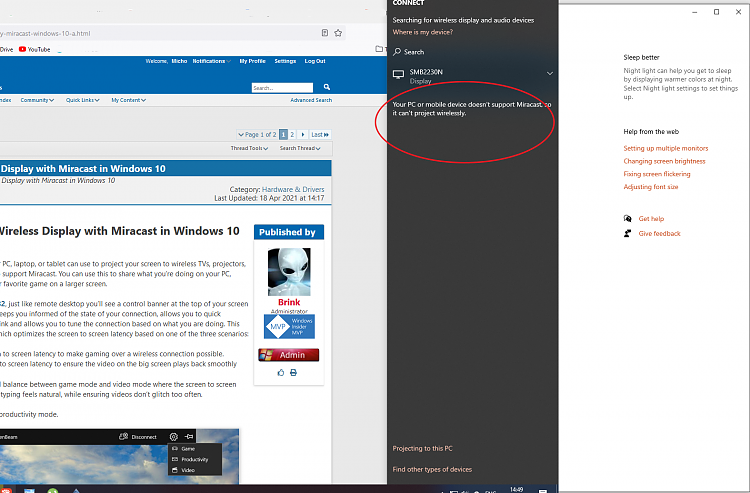Open Settings in forum header
750x493 pixels.
point(285,61)
